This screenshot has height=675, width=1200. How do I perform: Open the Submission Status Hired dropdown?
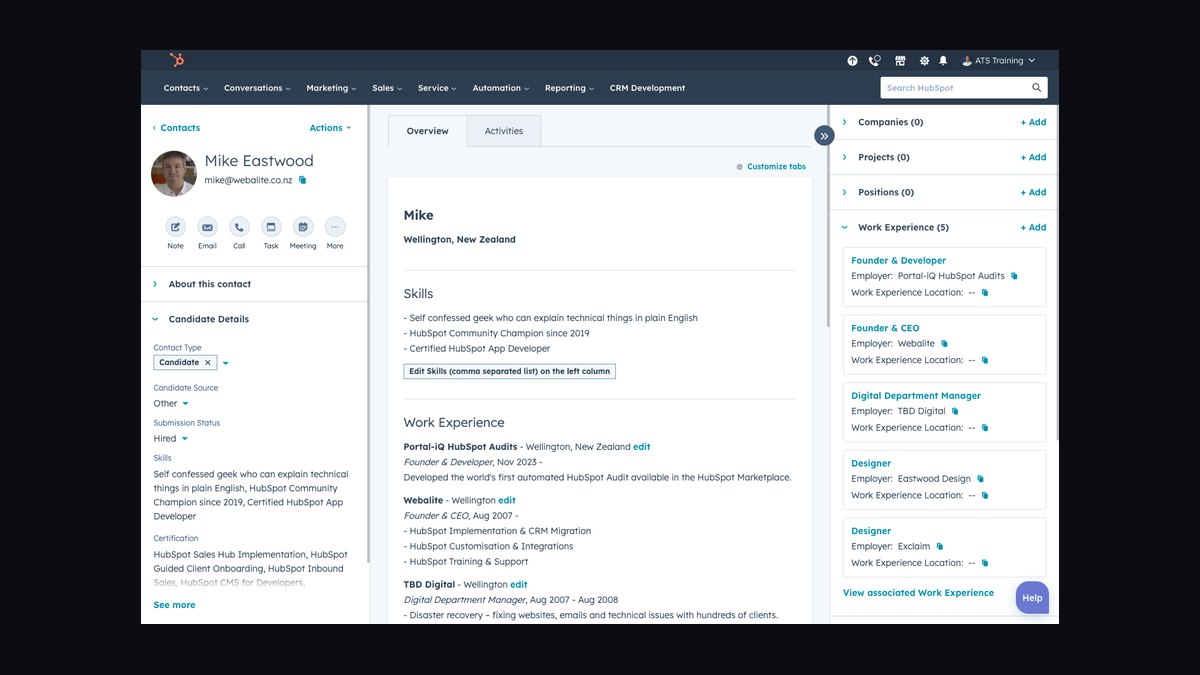pyautogui.click(x=171, y=439)
